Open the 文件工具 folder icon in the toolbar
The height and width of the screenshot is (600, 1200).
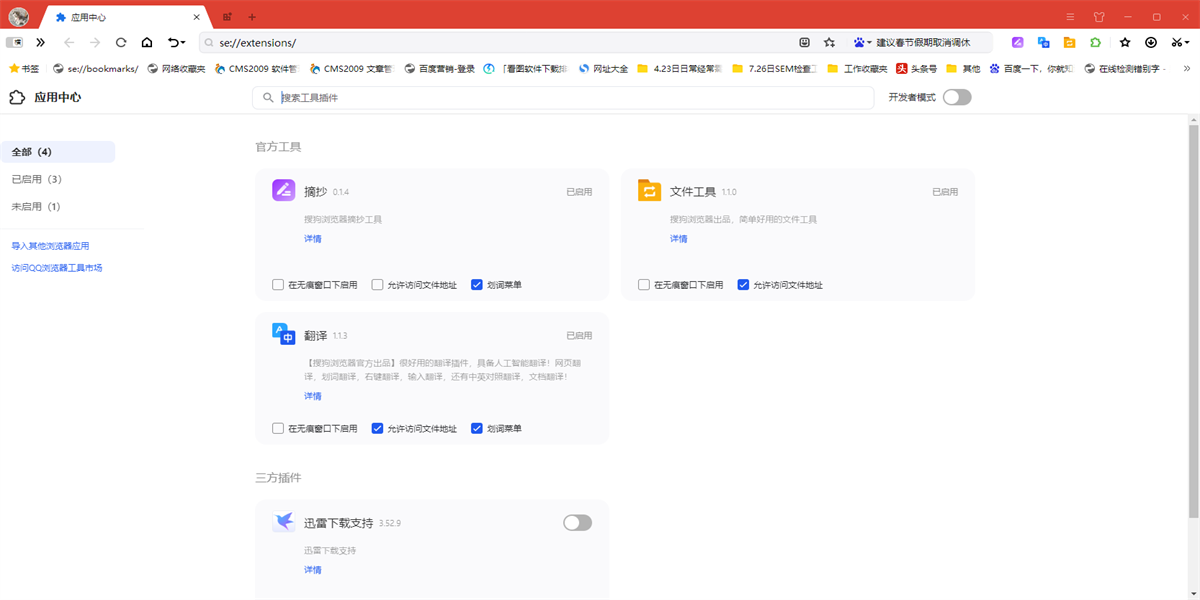(1069, 42)
